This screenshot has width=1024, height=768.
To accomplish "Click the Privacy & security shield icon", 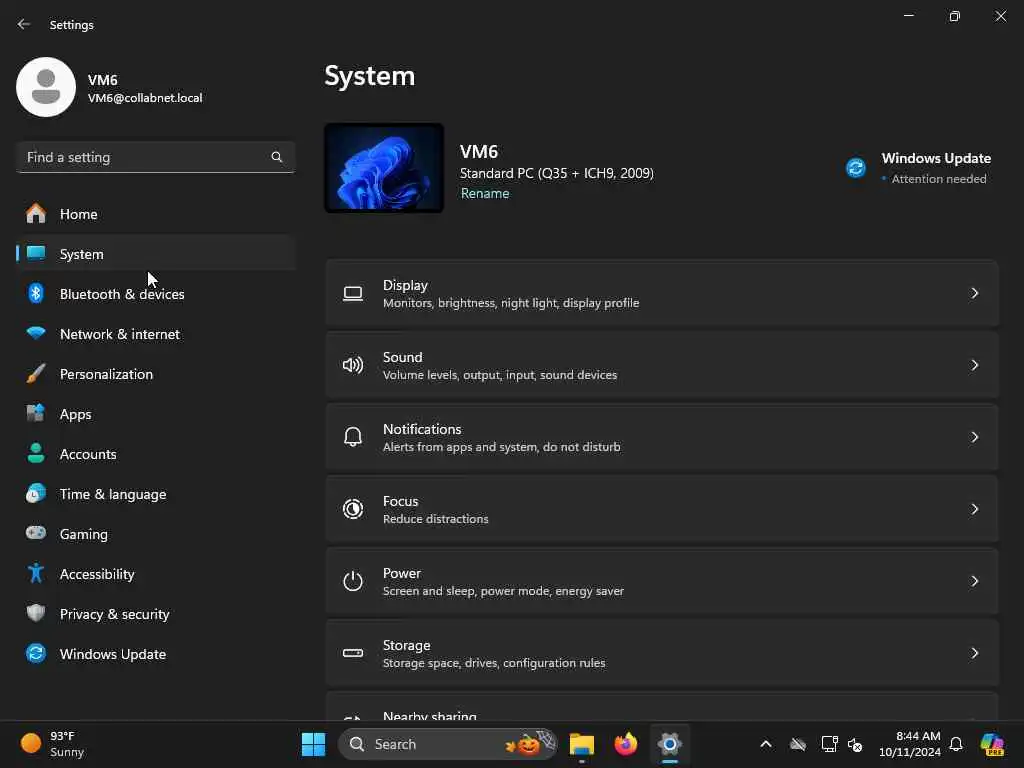I will (36, 613).
